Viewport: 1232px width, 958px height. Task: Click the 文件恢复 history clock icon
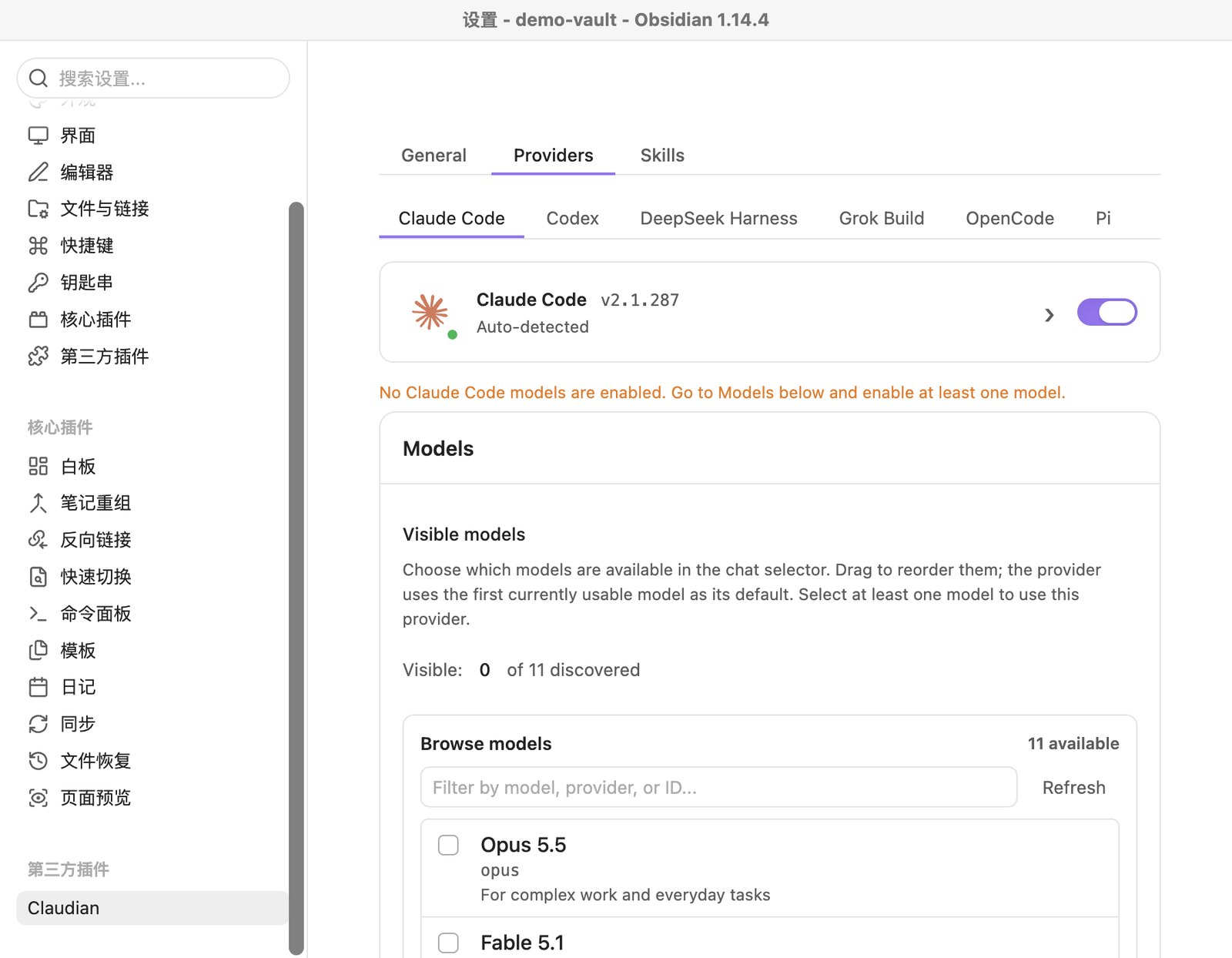click(38, 761)
